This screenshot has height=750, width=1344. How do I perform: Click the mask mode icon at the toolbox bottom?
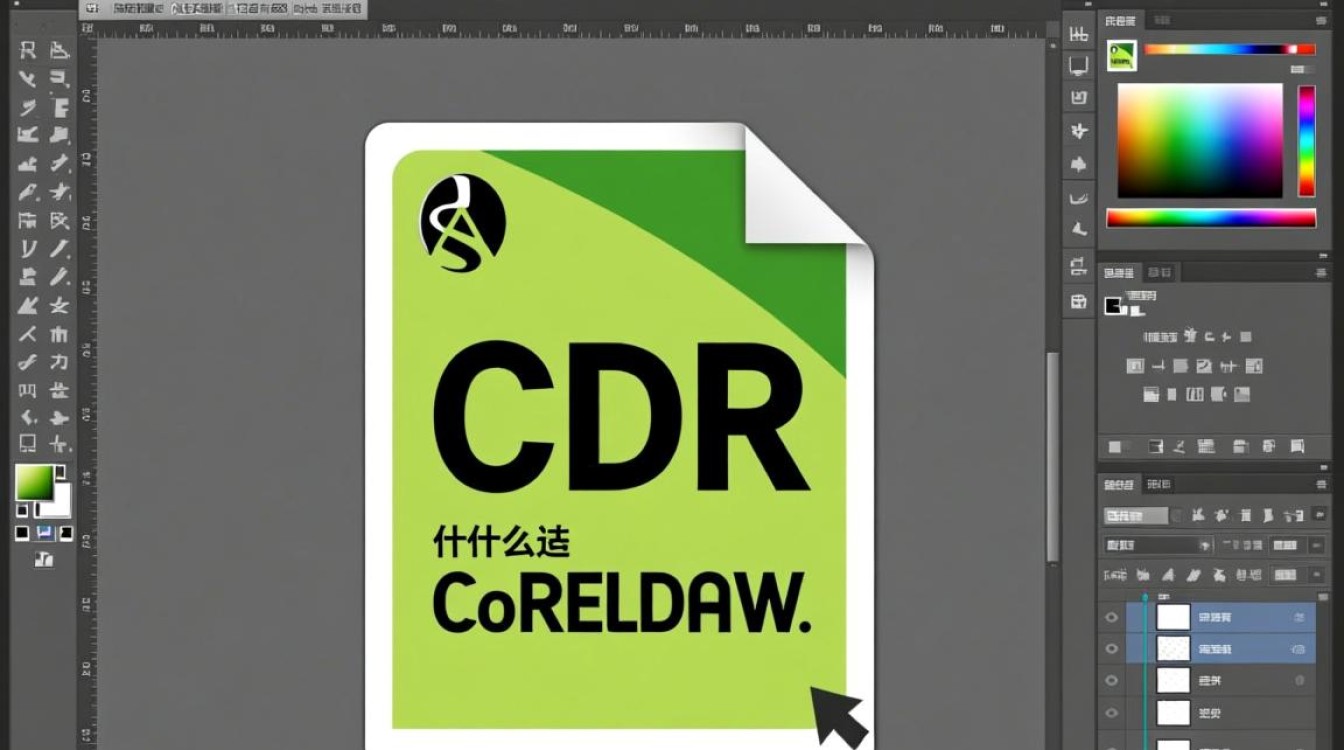point(44,560)
